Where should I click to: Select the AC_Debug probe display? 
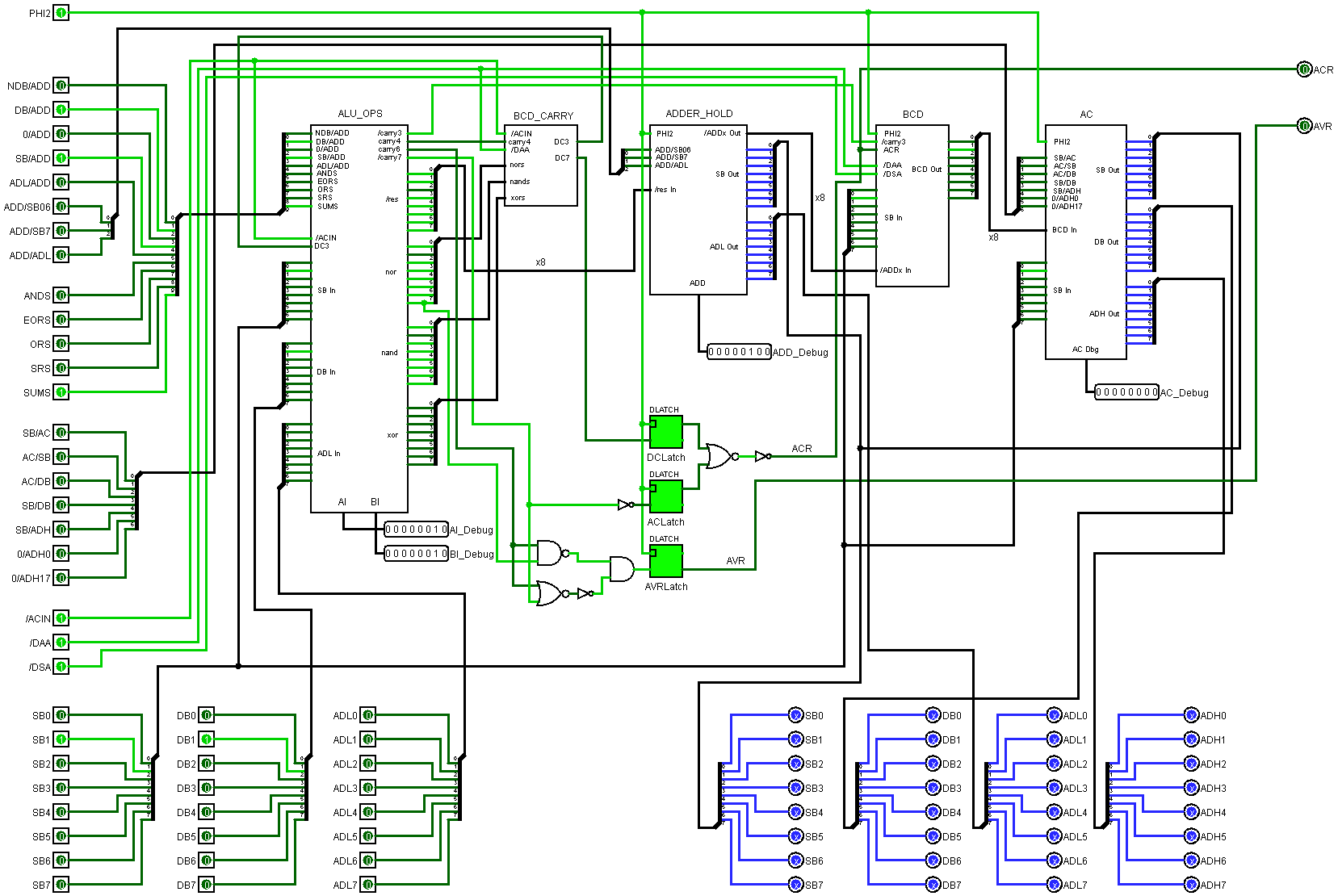pos(1126,392)
